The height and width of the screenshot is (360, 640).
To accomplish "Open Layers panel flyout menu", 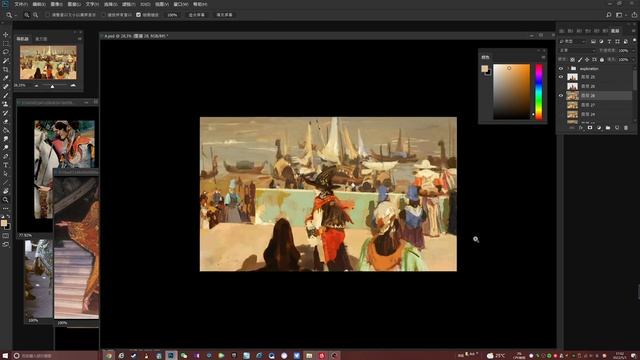I will point(634,31).
